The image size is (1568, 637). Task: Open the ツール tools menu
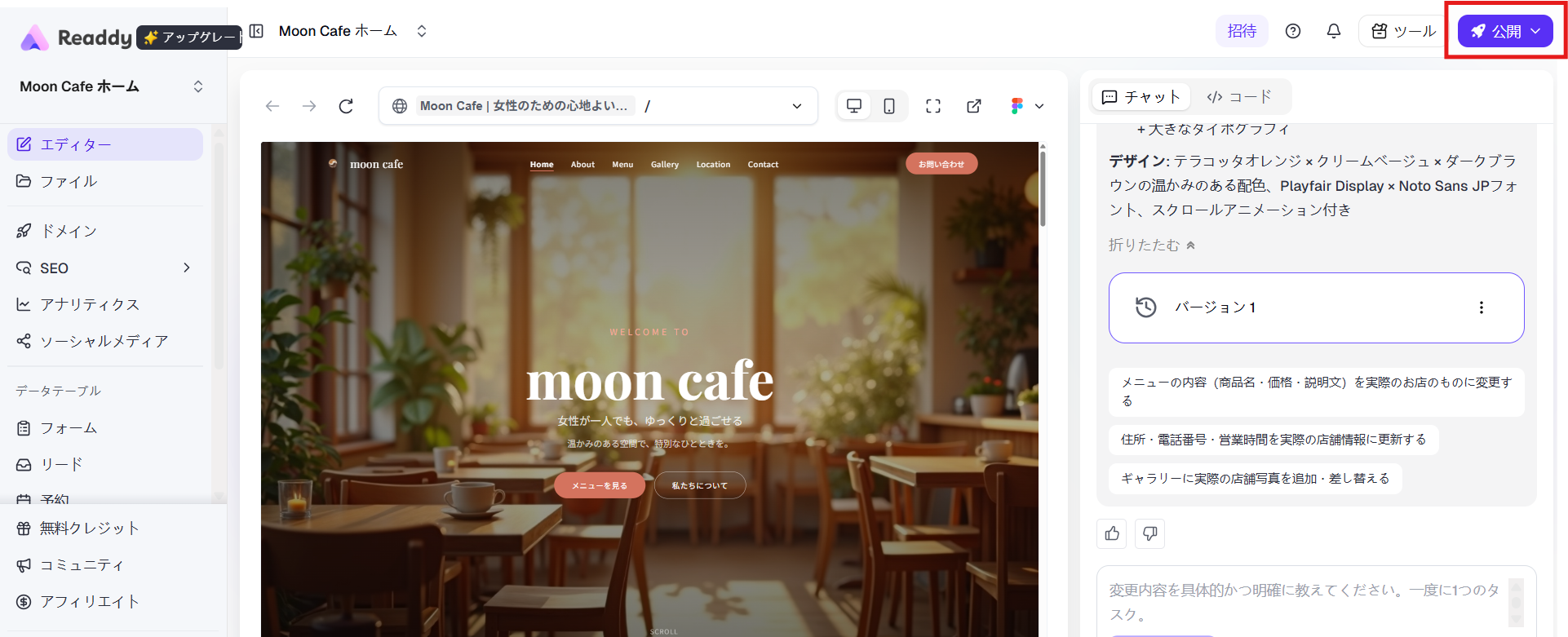pos(1405,31)
